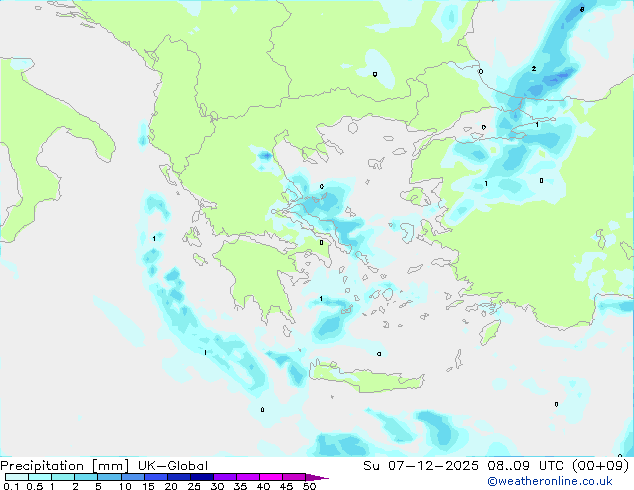The width and height of the screenshot is (634, 490).
Task: Click the 'Precipitation [mm]' title text
Action: pos(64,466)
